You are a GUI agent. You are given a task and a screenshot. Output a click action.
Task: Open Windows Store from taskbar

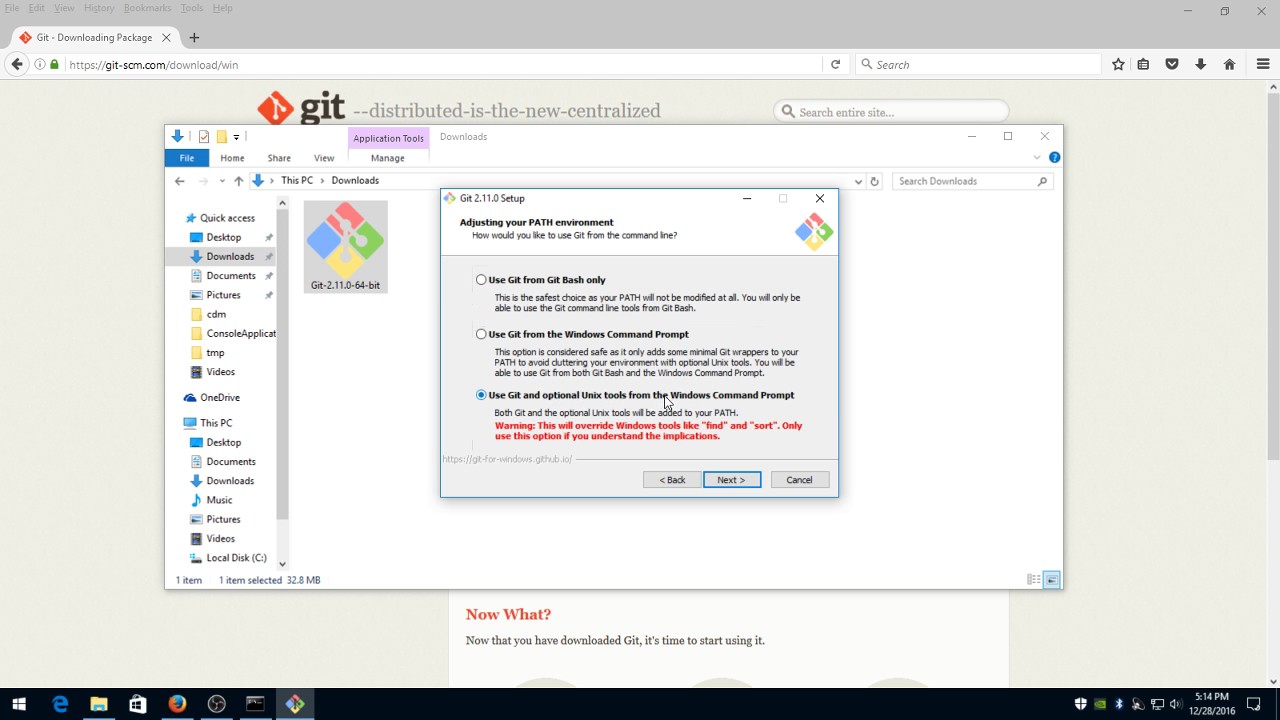pos(138,704)
